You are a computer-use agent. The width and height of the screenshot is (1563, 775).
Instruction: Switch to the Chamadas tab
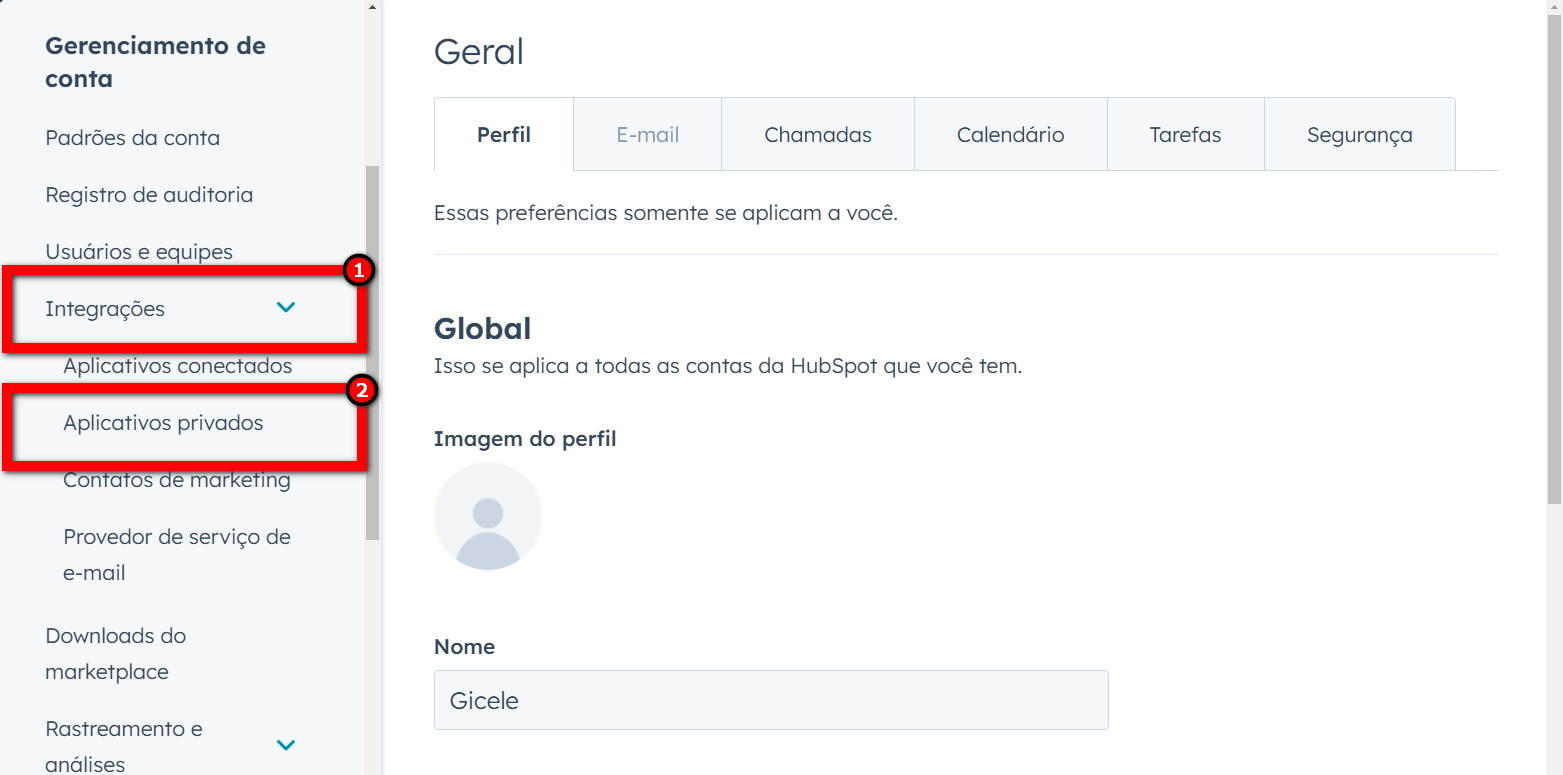(x=817, y=133)
